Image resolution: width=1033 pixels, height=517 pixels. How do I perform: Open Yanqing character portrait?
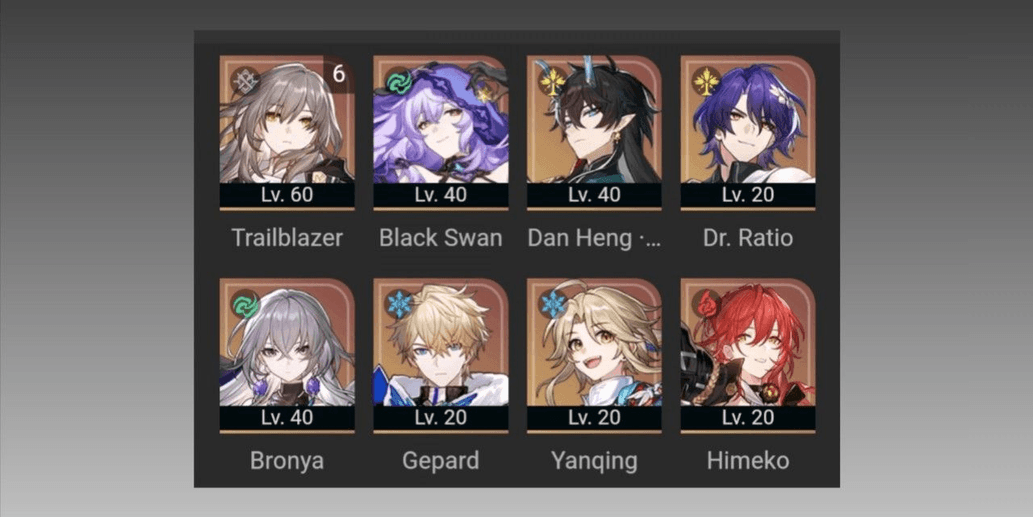(594, 356)
